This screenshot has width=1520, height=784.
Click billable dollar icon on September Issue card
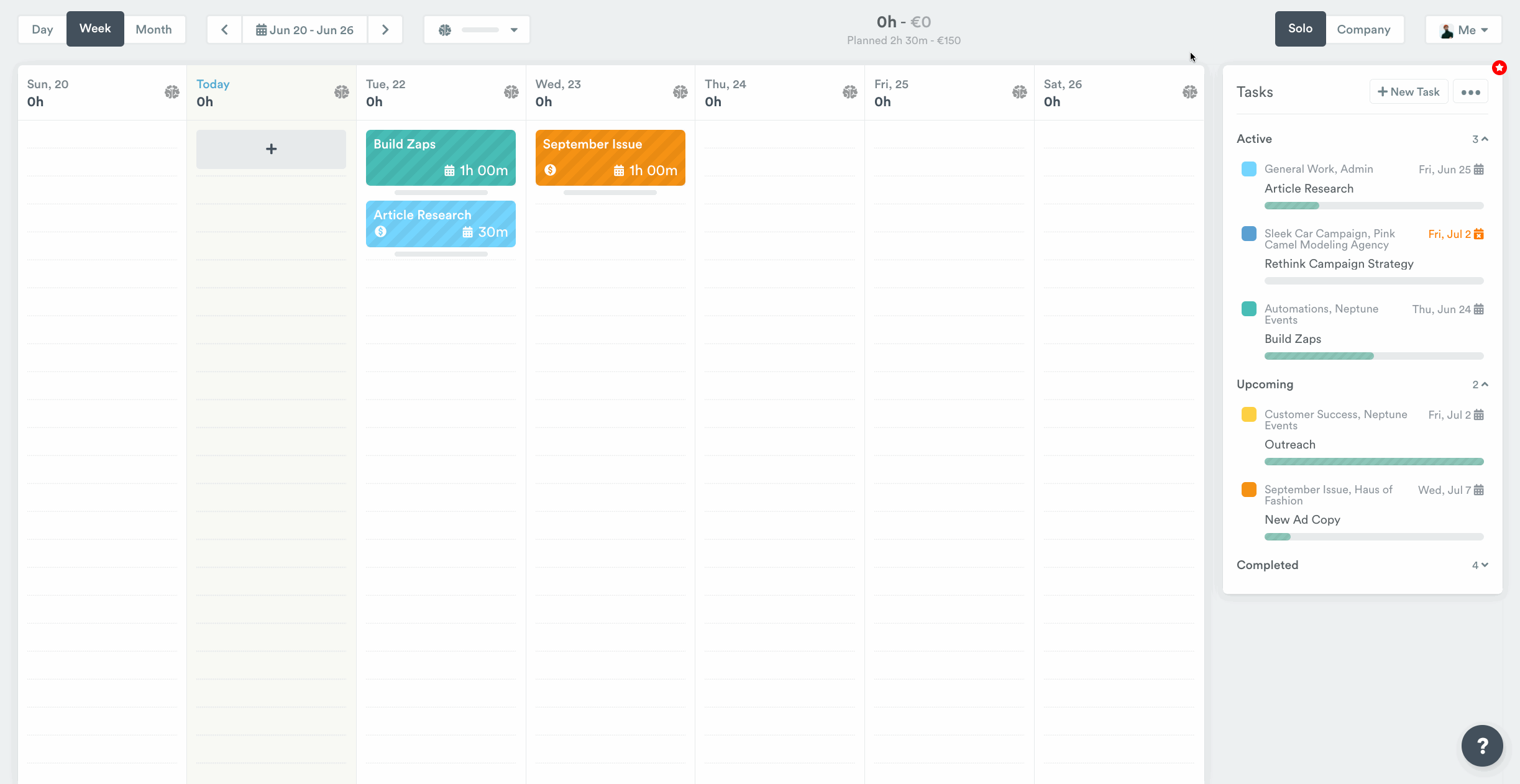pos(551,170)
